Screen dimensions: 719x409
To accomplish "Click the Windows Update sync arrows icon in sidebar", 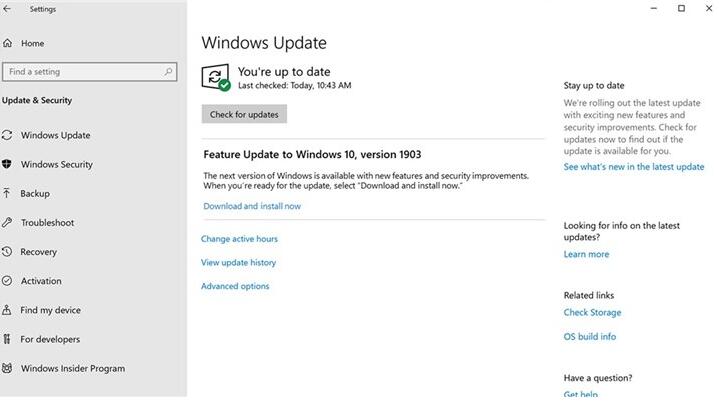I will pyautogui.click(x=7, y=135).
